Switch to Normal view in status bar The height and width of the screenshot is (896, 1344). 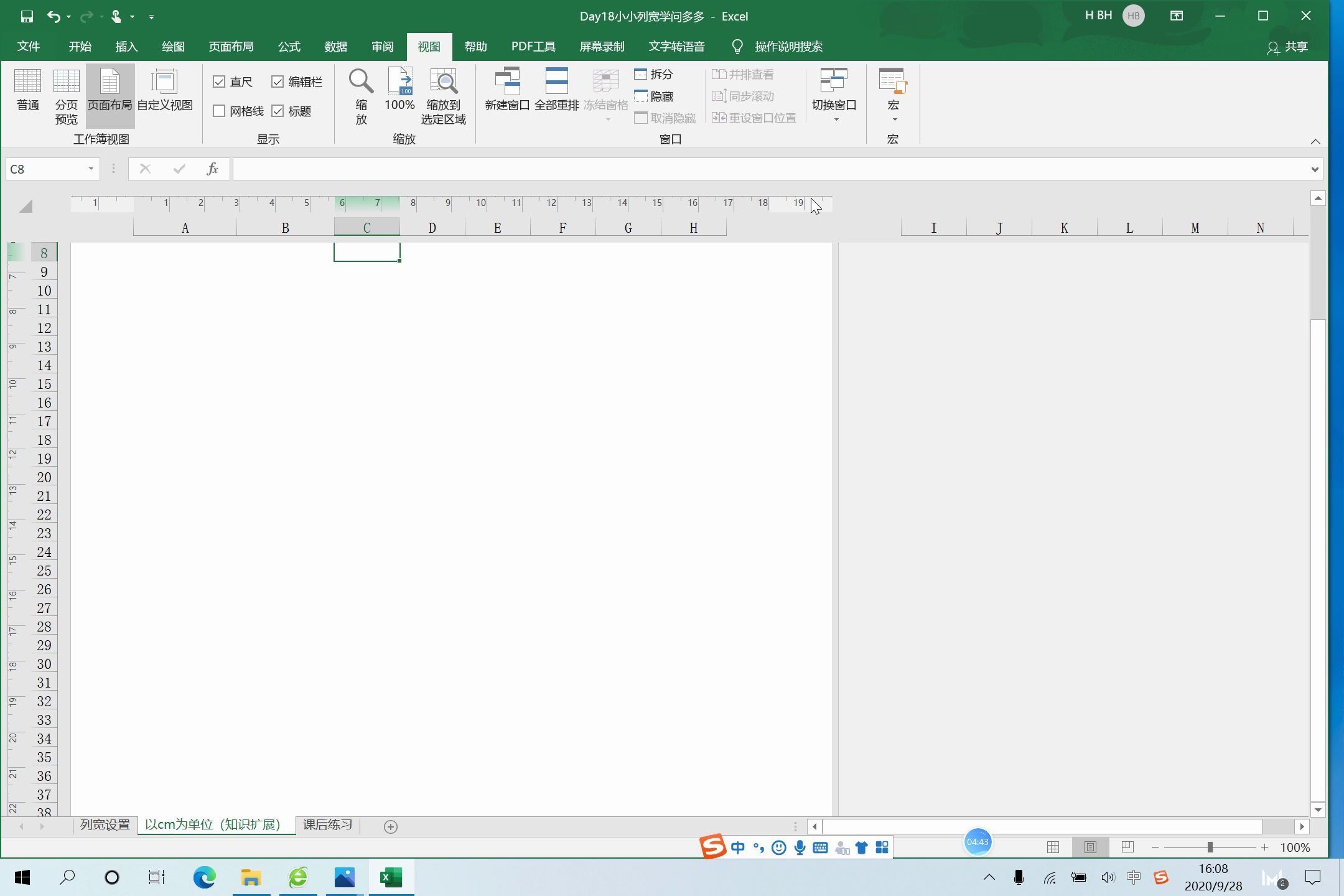pyautogui.click(x=1053, y=847)
